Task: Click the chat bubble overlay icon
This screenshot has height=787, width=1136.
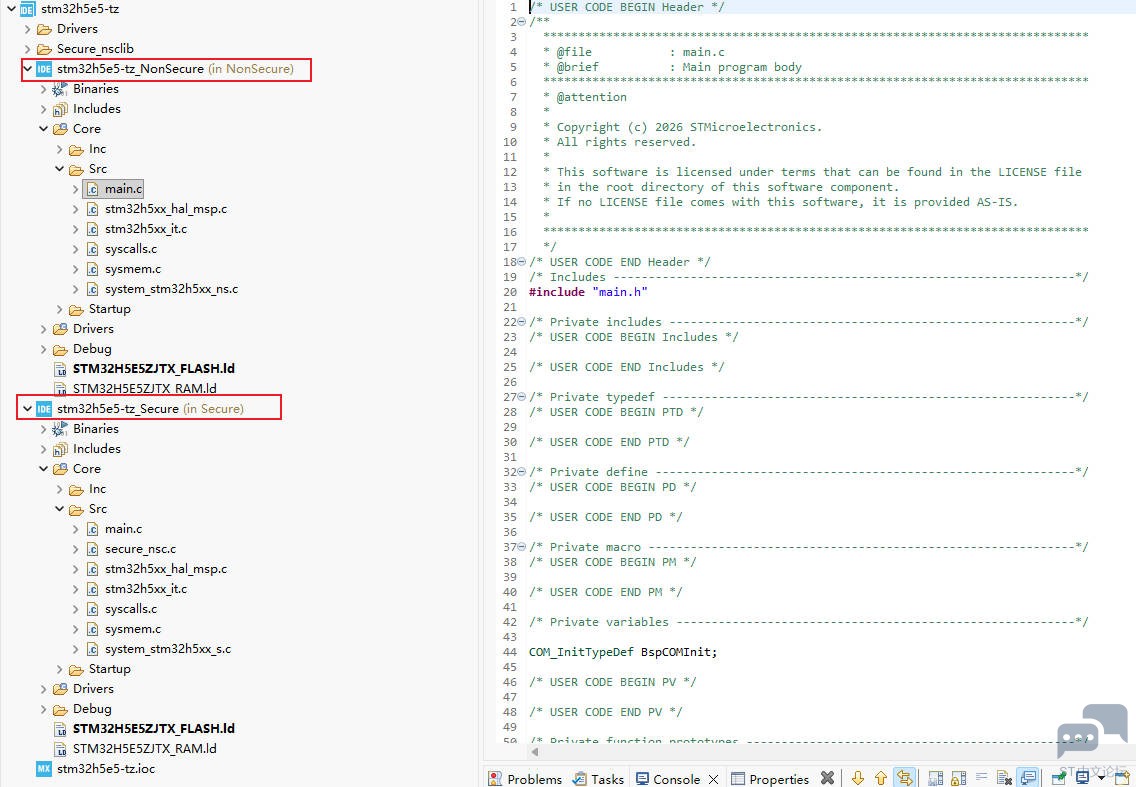Action: pyautogui.click(x=1092, y=730)
